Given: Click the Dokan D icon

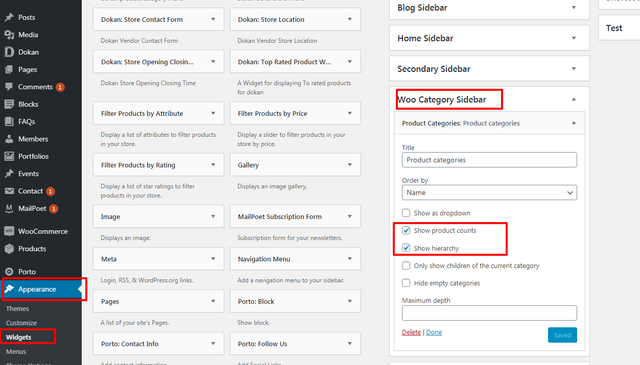Looking at the screenshot, I should pos(9,52).
